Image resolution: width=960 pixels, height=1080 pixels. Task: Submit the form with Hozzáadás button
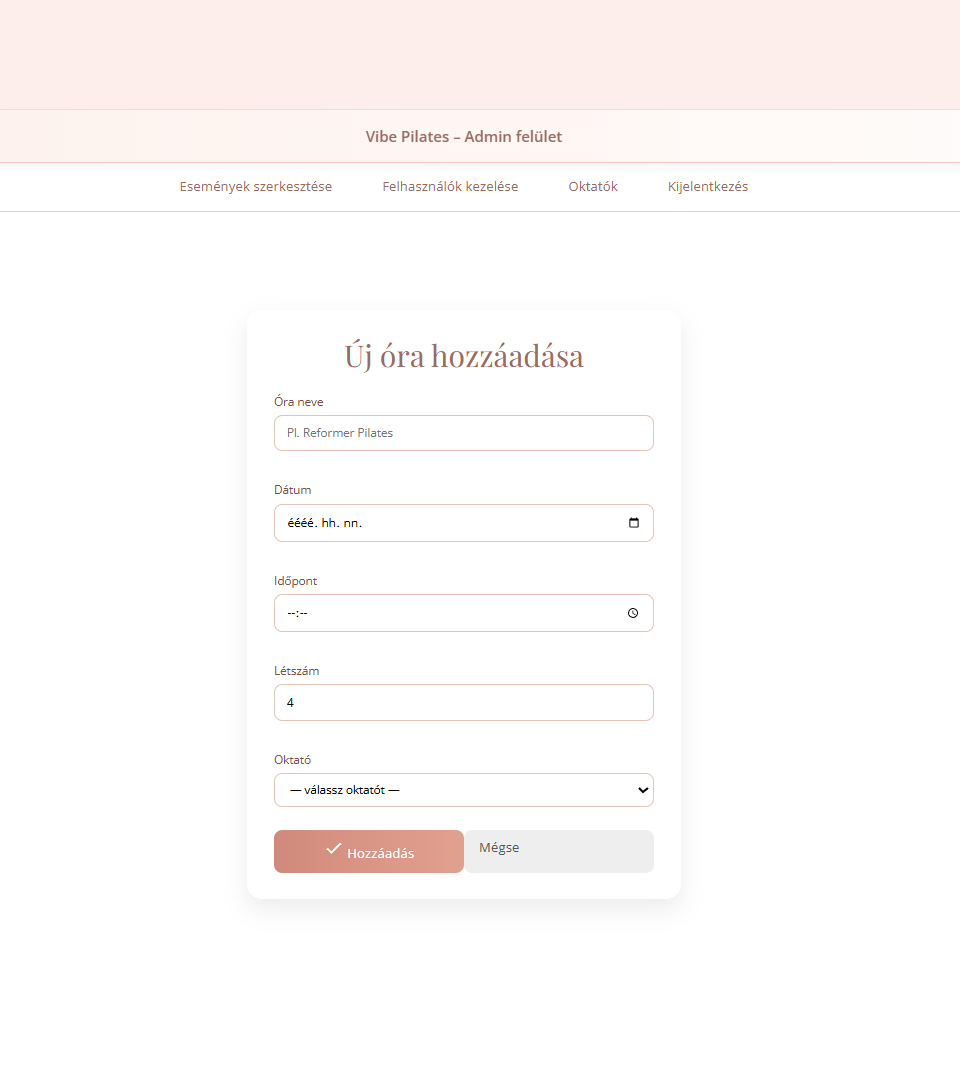click(x=369, y=852)
